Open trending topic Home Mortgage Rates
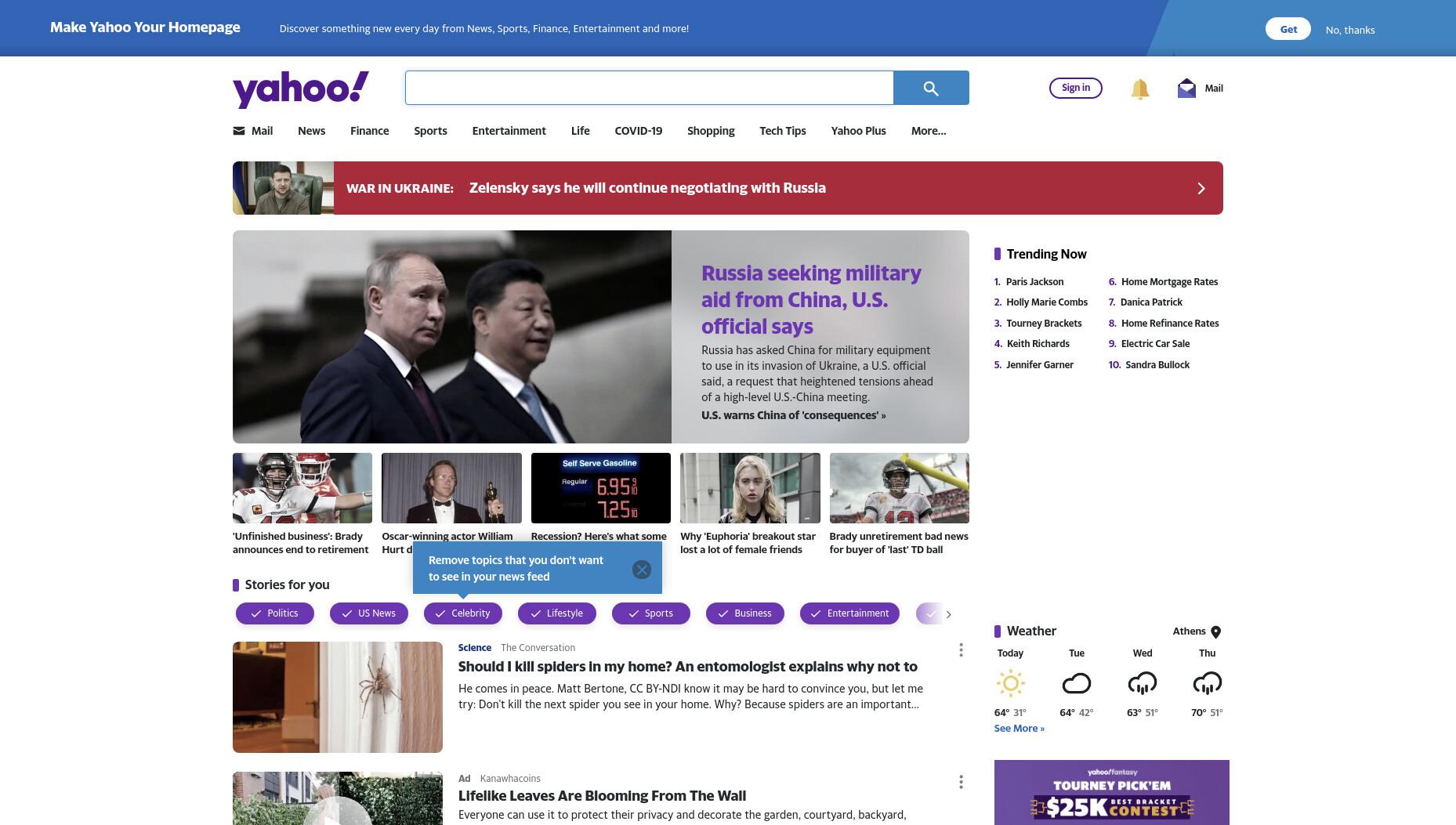This screenshot has height=825, width=1456. point(1169,282)
